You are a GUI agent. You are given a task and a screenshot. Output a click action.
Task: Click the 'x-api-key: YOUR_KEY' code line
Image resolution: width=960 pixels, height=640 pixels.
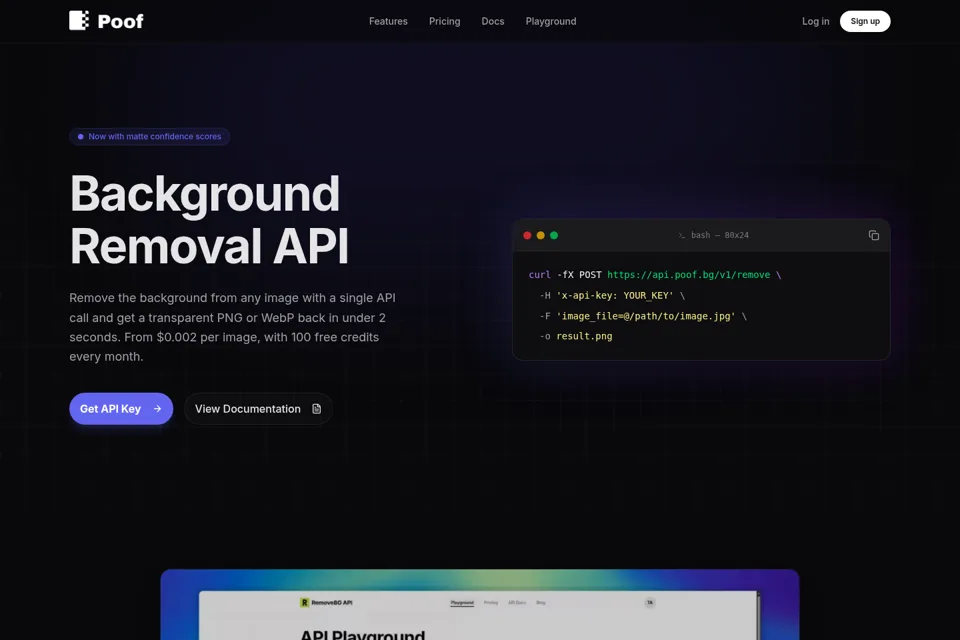612,296
